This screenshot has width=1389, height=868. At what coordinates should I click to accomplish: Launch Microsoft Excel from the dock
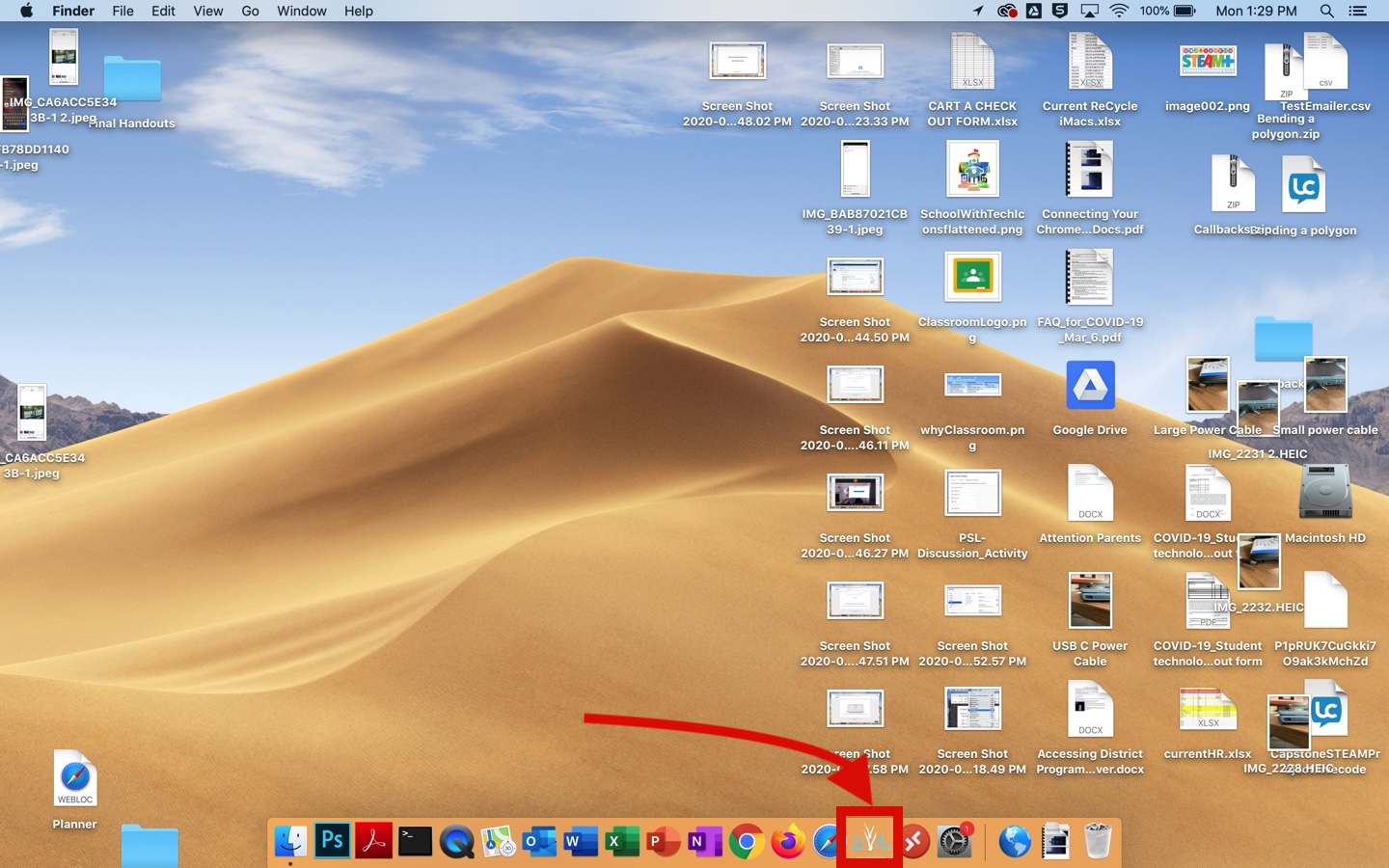point(621,841)
